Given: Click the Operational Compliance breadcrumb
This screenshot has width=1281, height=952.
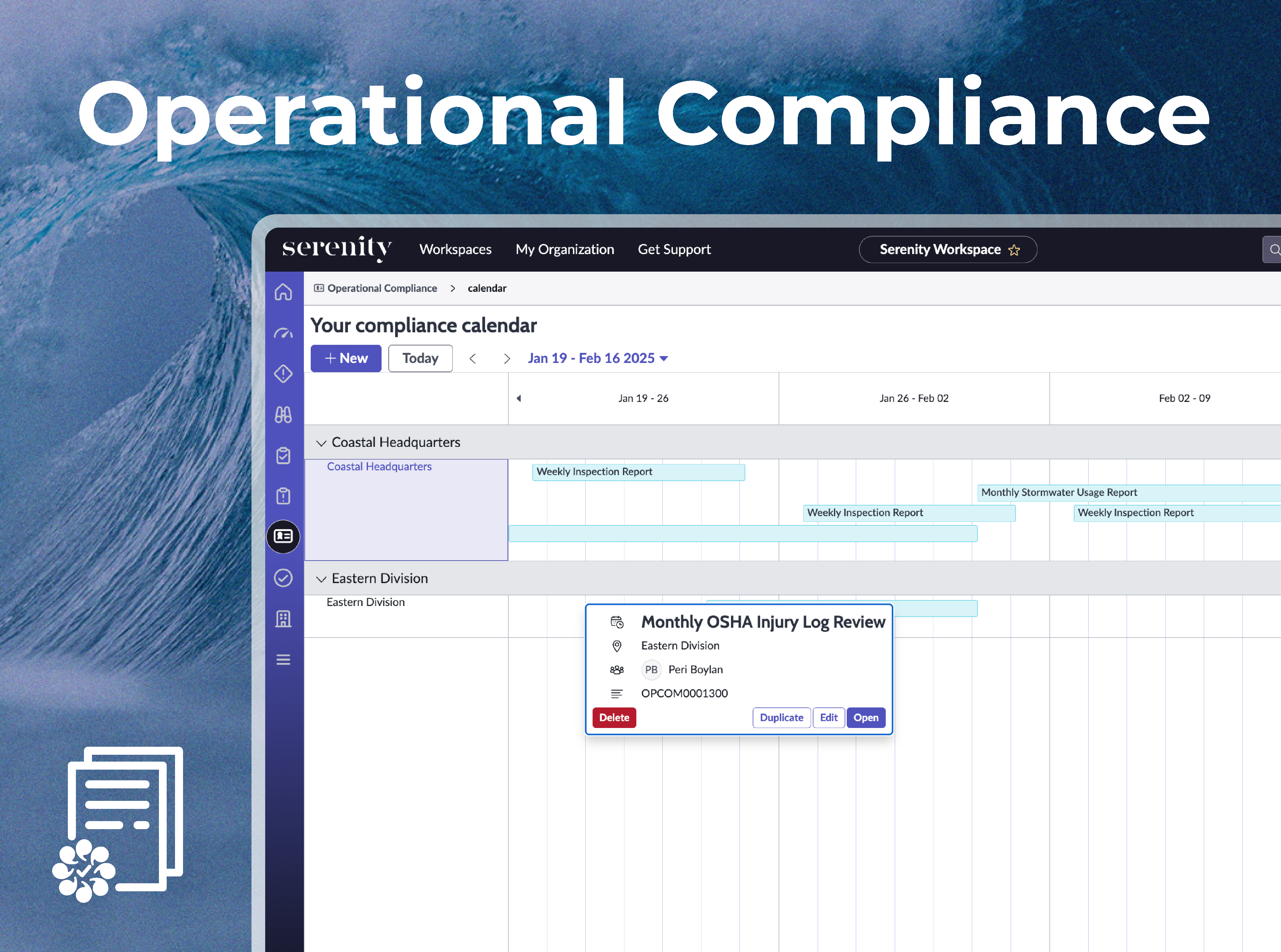Looking at the screenshot, I should pos(382,288).
